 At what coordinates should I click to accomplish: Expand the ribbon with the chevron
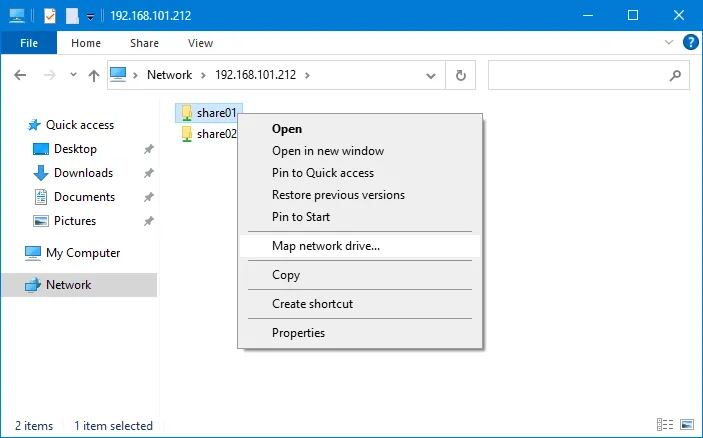[671, 43]
